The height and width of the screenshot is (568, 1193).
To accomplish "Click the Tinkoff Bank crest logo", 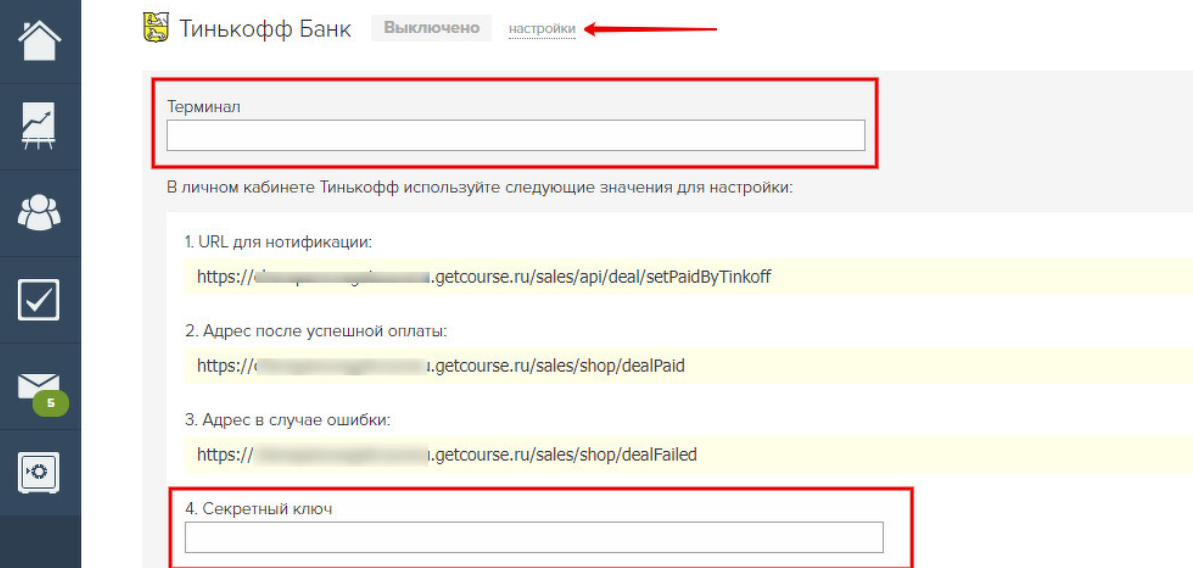I will coord(157,28).
